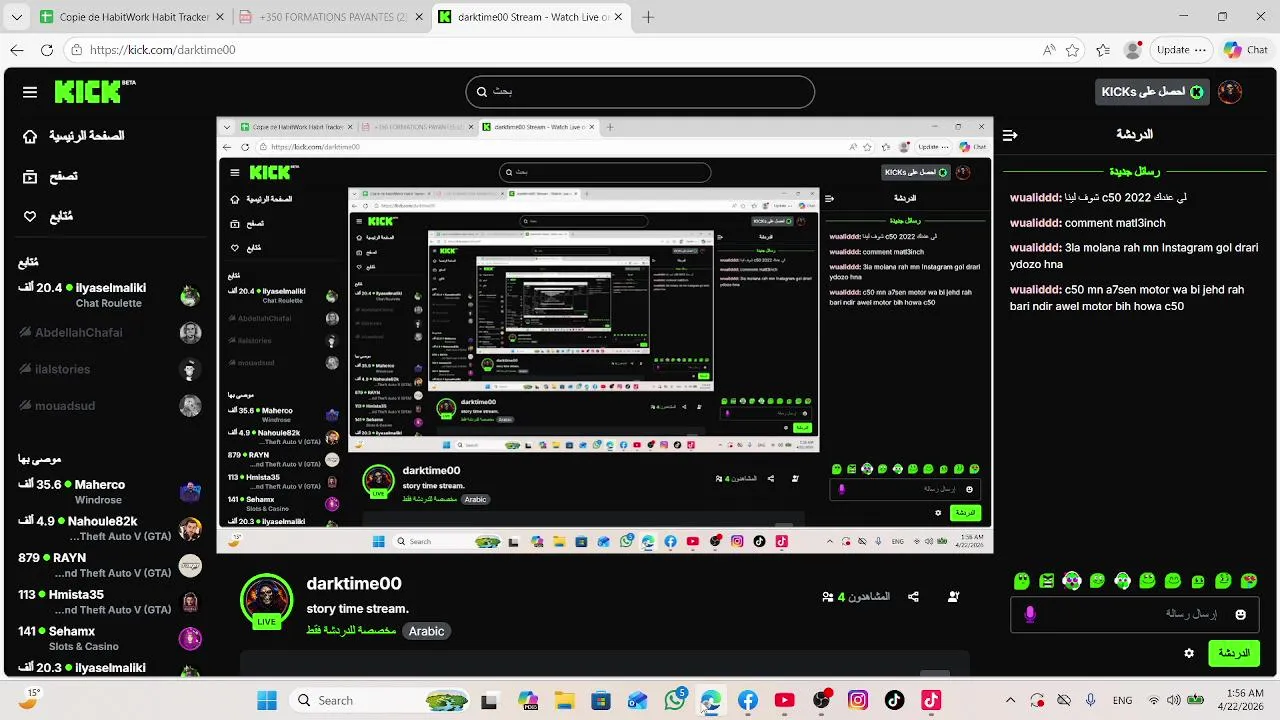This screenshot has width=1280, height=720.
Task: Click the Kick search field
Action: pyautogui.click(x=640, y=91)
